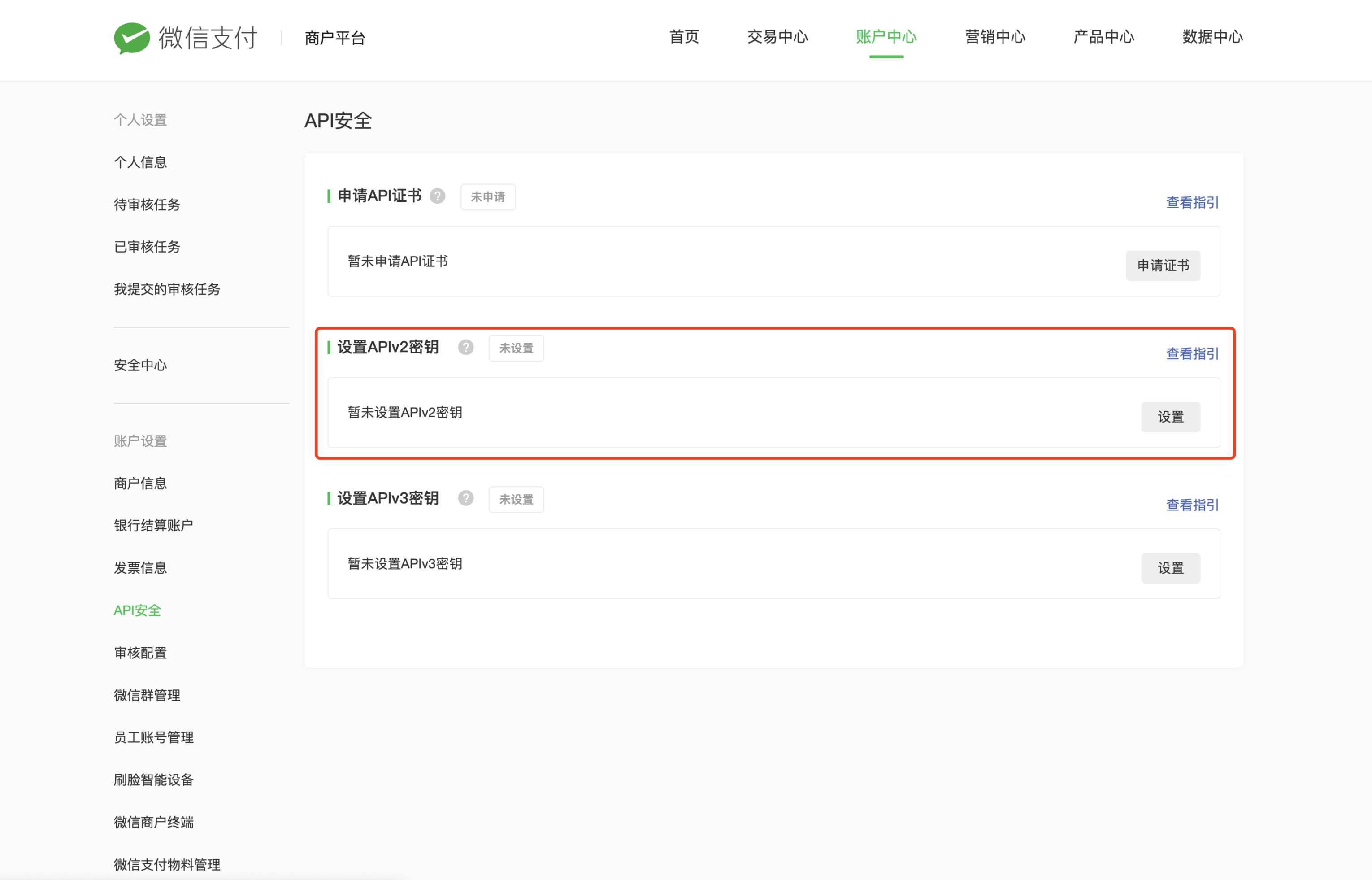Open 个人信息 in sidebar
This screenshot has height=880, width=1372.
point(140,162)
